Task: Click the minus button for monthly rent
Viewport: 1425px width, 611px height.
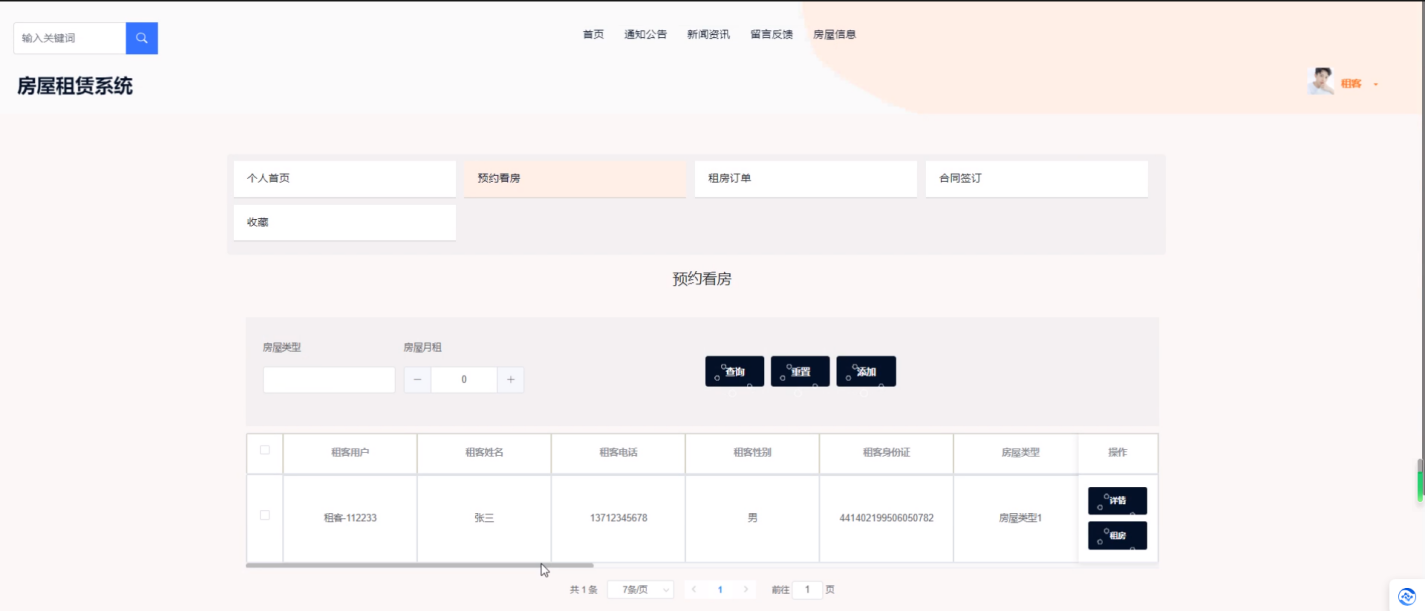Action: tap(418, 380)
